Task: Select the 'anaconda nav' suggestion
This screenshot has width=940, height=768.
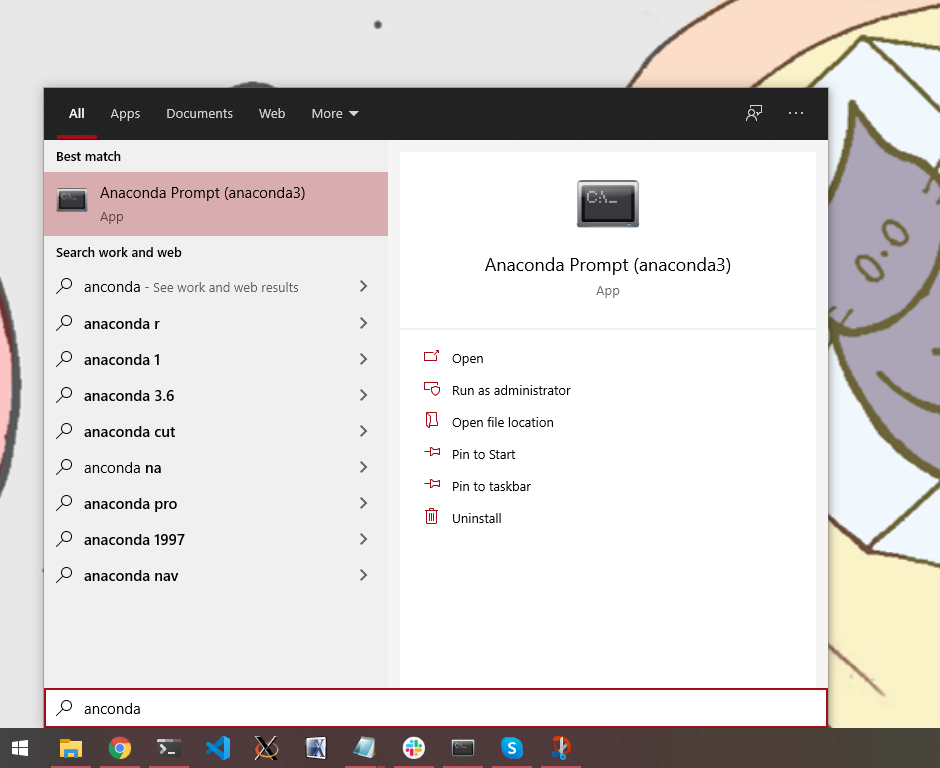Action: click(x=216, y=575)
